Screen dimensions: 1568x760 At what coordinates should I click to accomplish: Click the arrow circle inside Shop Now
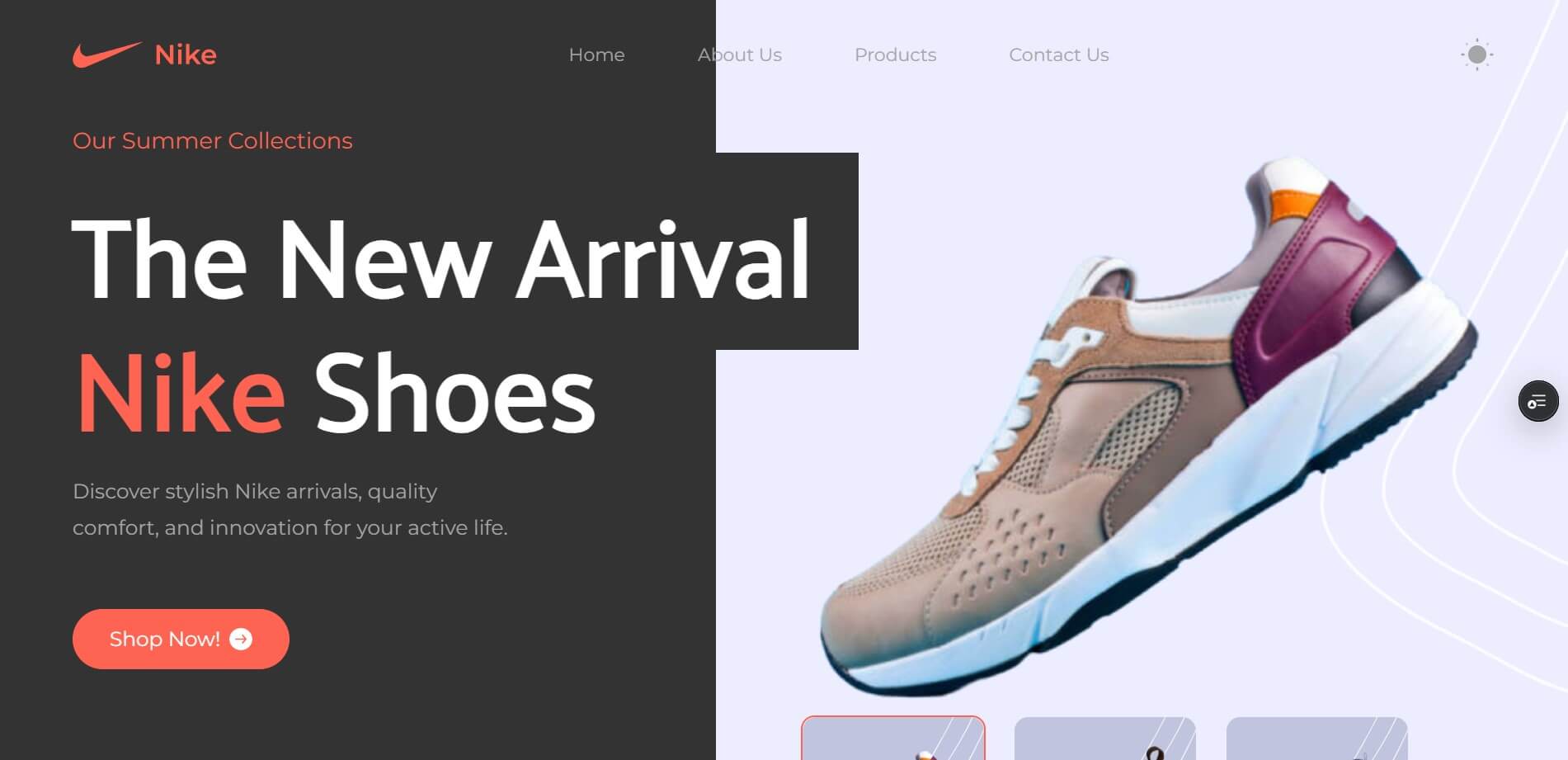(x=241, y=639)
